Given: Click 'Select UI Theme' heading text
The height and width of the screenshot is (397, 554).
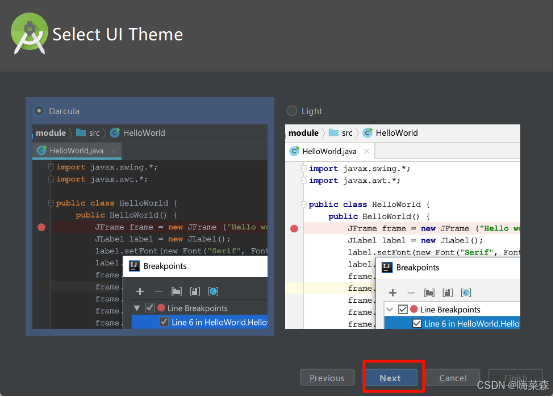Looking at the screenshot, I should (118, 35).
